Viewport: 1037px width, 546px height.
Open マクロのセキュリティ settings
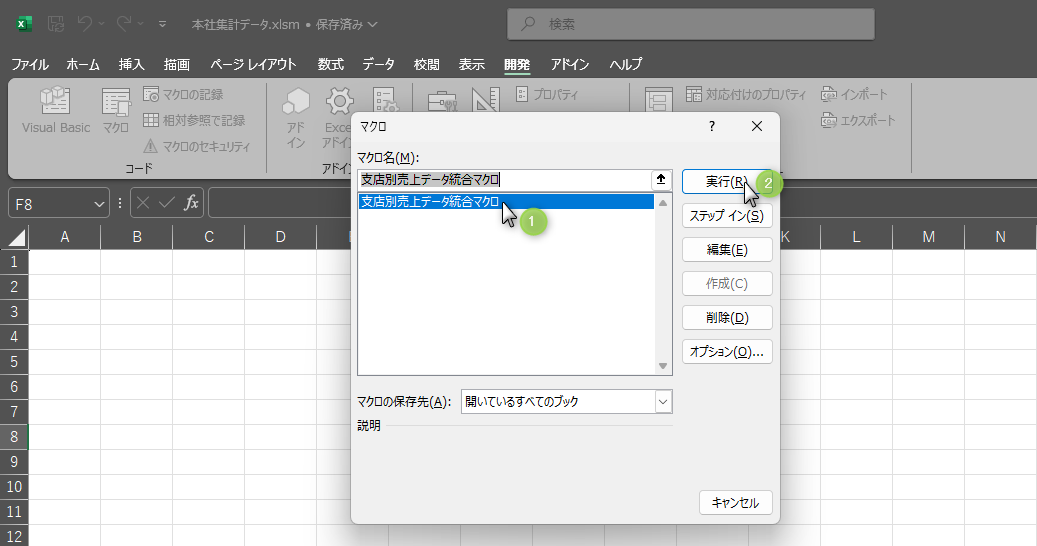[151, 146]
